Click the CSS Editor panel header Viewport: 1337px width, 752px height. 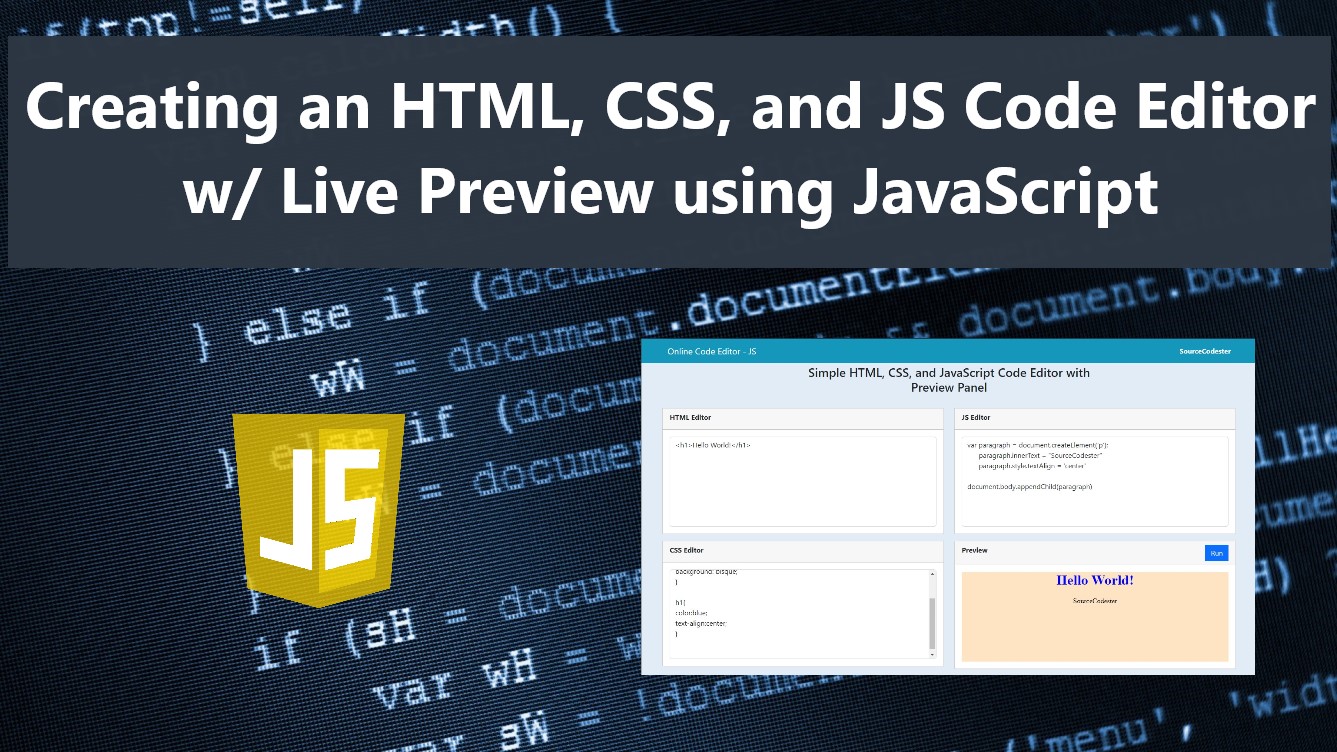685,550
